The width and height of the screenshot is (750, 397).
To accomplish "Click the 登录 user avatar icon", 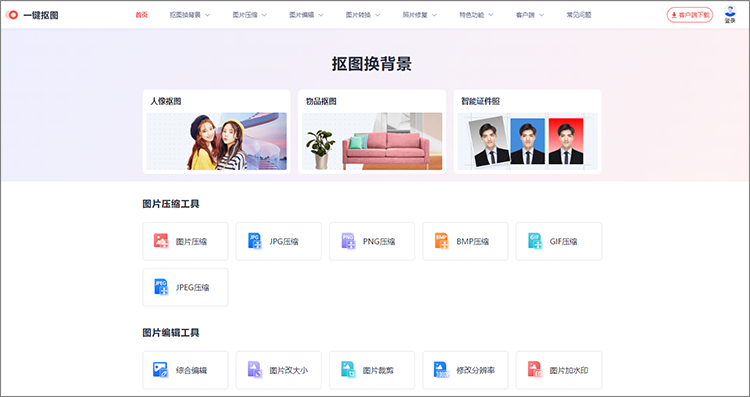I will click(730, 11).
